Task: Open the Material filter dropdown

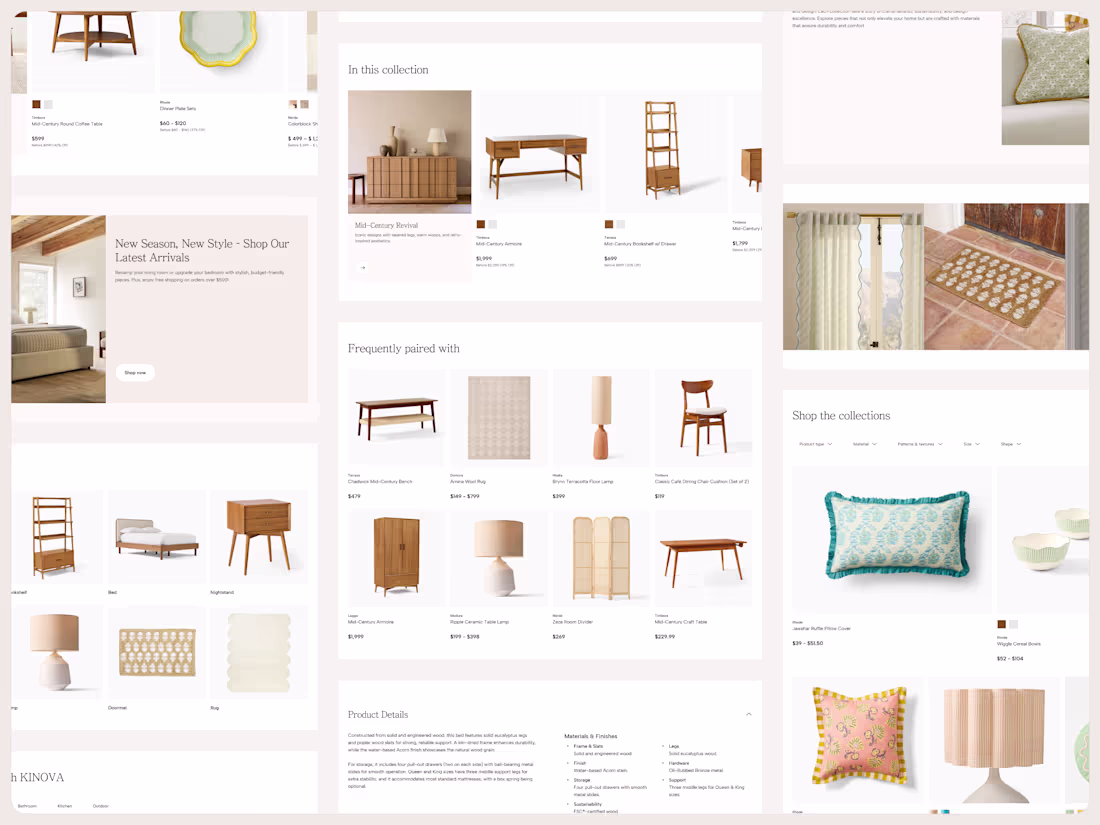Action: click(864, 444)
